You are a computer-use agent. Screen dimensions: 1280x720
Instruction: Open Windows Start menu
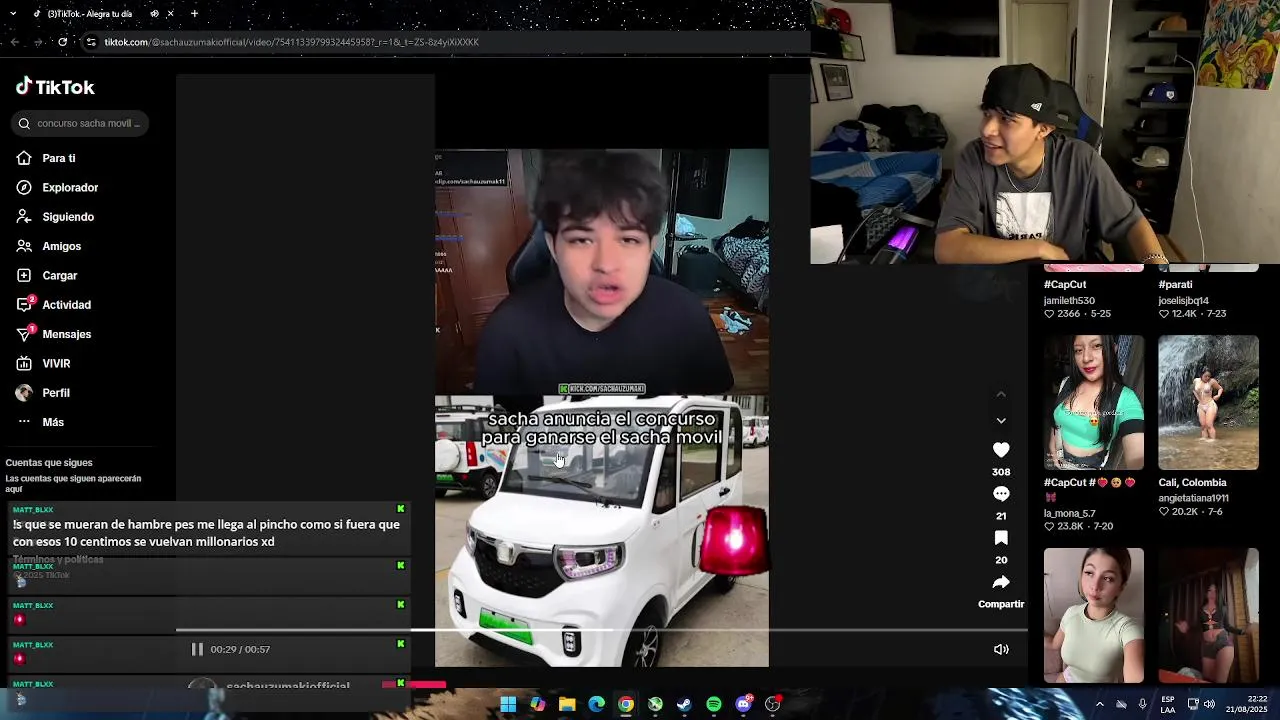click(x=508, y=704)
